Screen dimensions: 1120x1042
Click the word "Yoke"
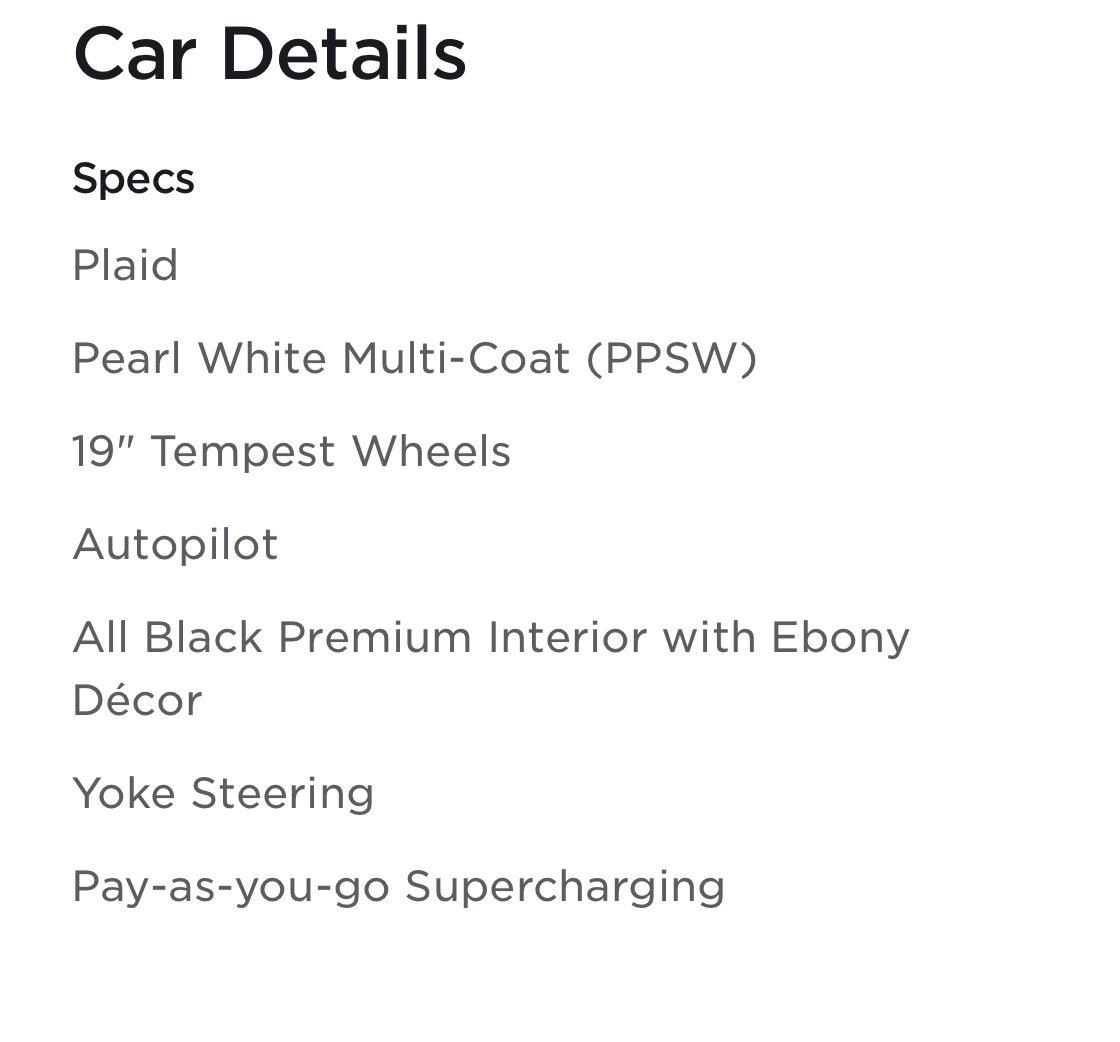coord(124,794)
